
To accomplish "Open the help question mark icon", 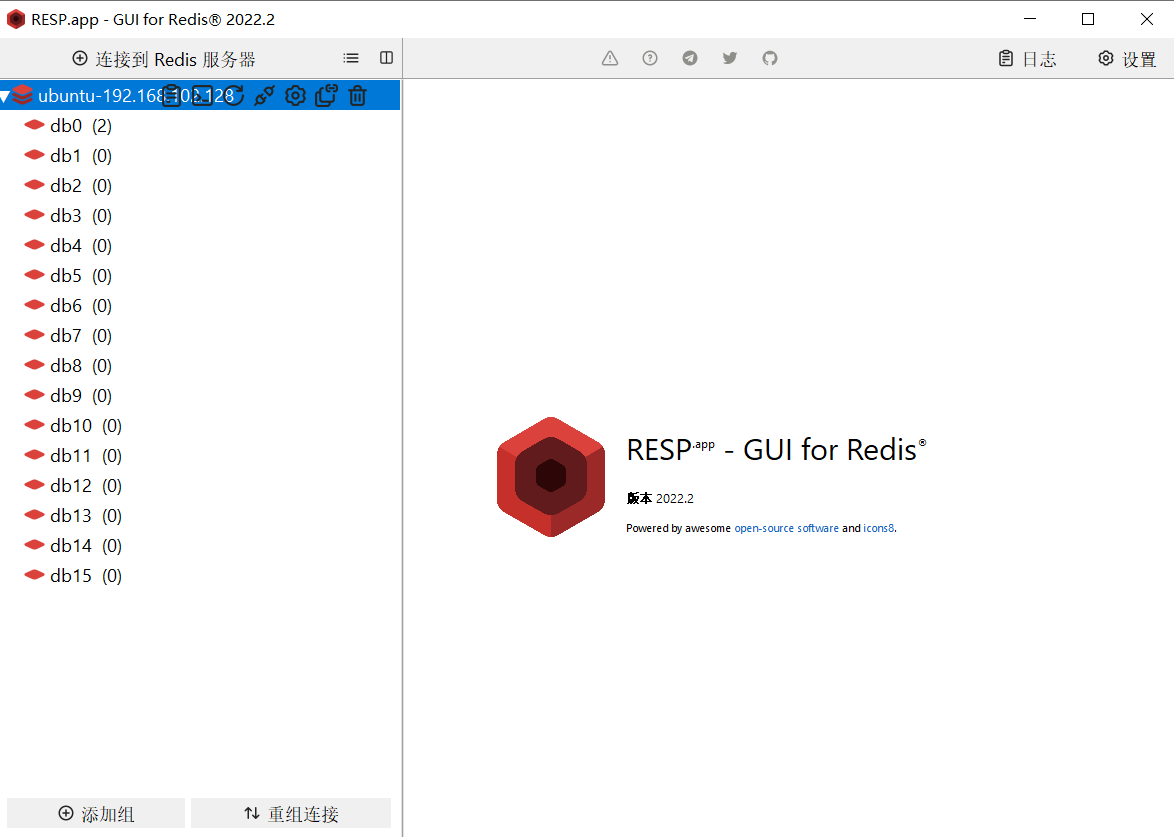I will coord(650,58).
